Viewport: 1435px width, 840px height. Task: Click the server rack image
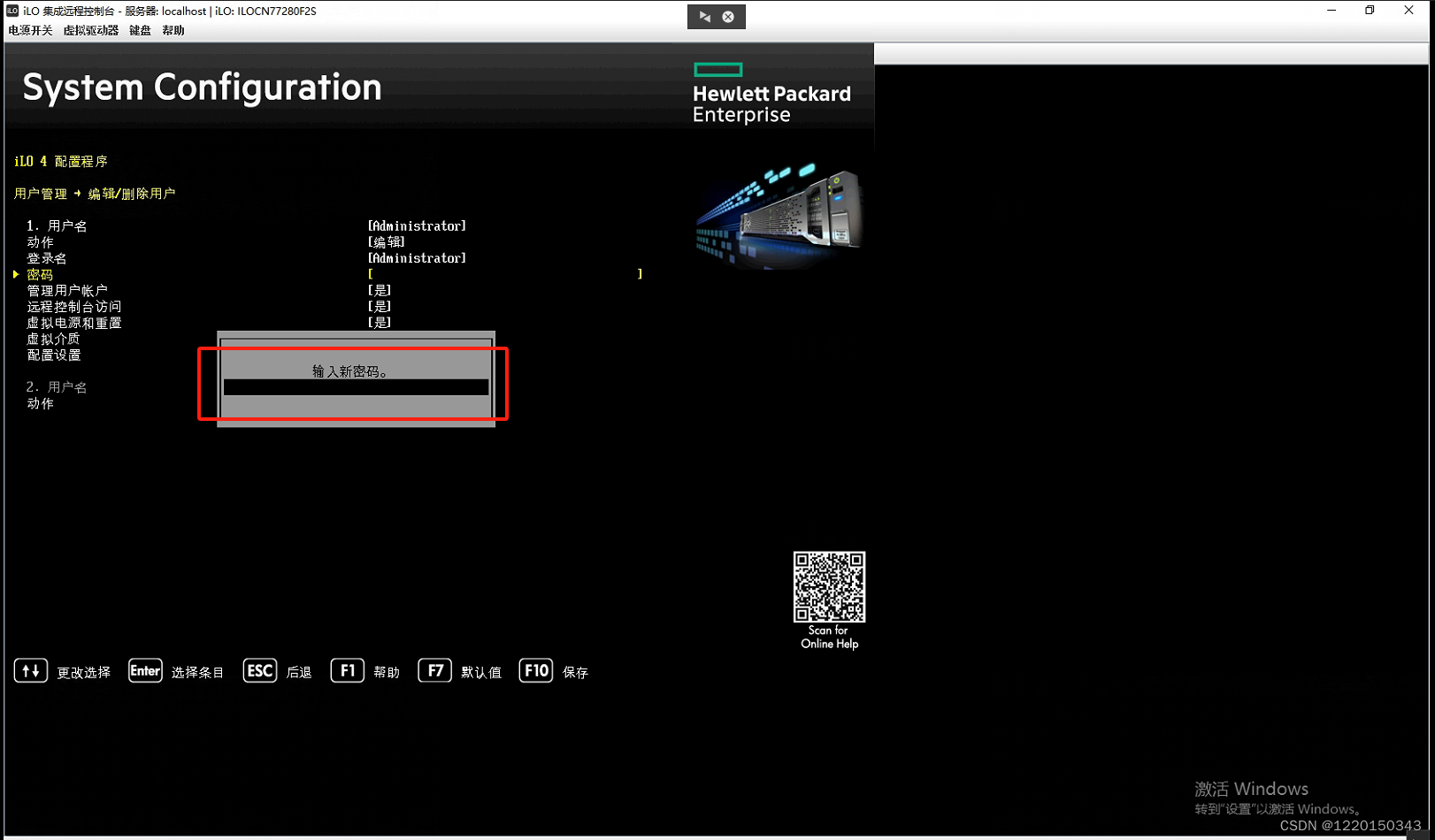click(779, 216)
